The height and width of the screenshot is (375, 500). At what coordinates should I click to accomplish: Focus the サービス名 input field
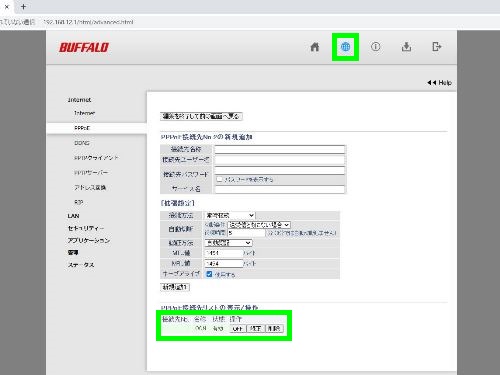tap(280, 189)
